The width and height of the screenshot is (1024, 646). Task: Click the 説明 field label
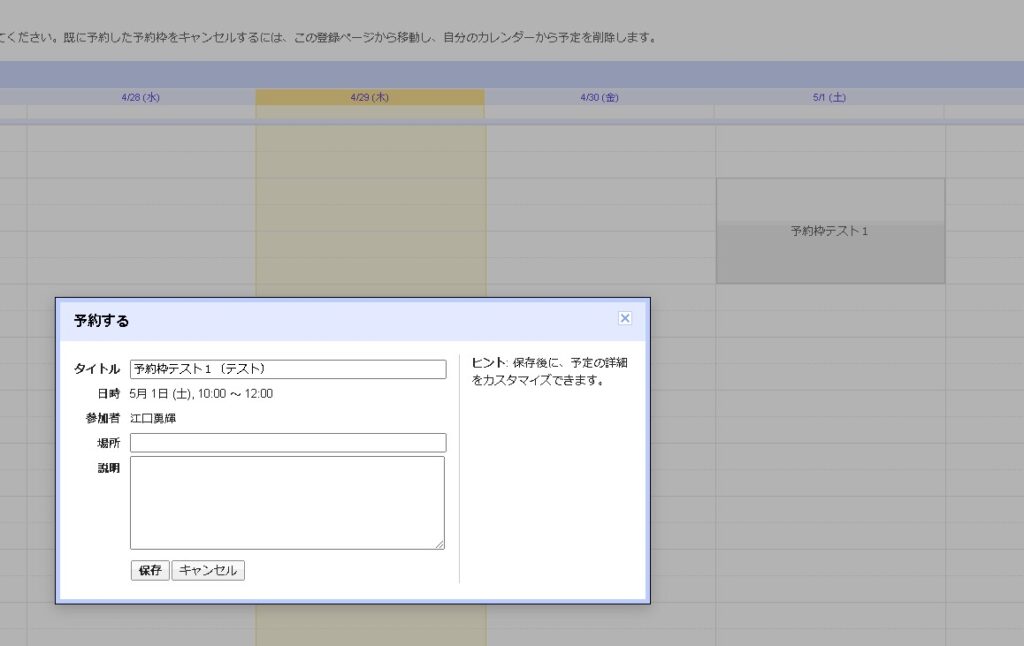[x=108, y=467]
